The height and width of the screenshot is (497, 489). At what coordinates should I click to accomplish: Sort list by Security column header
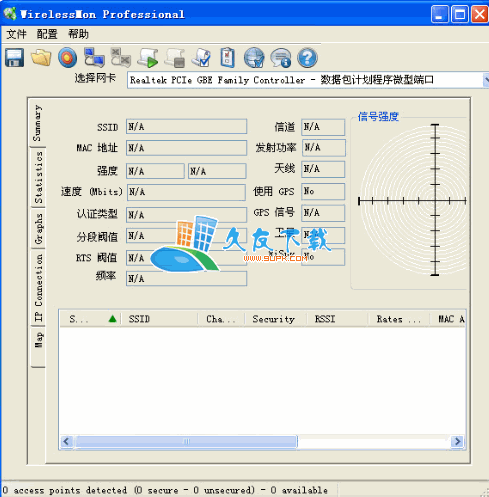tap(276, 319)
